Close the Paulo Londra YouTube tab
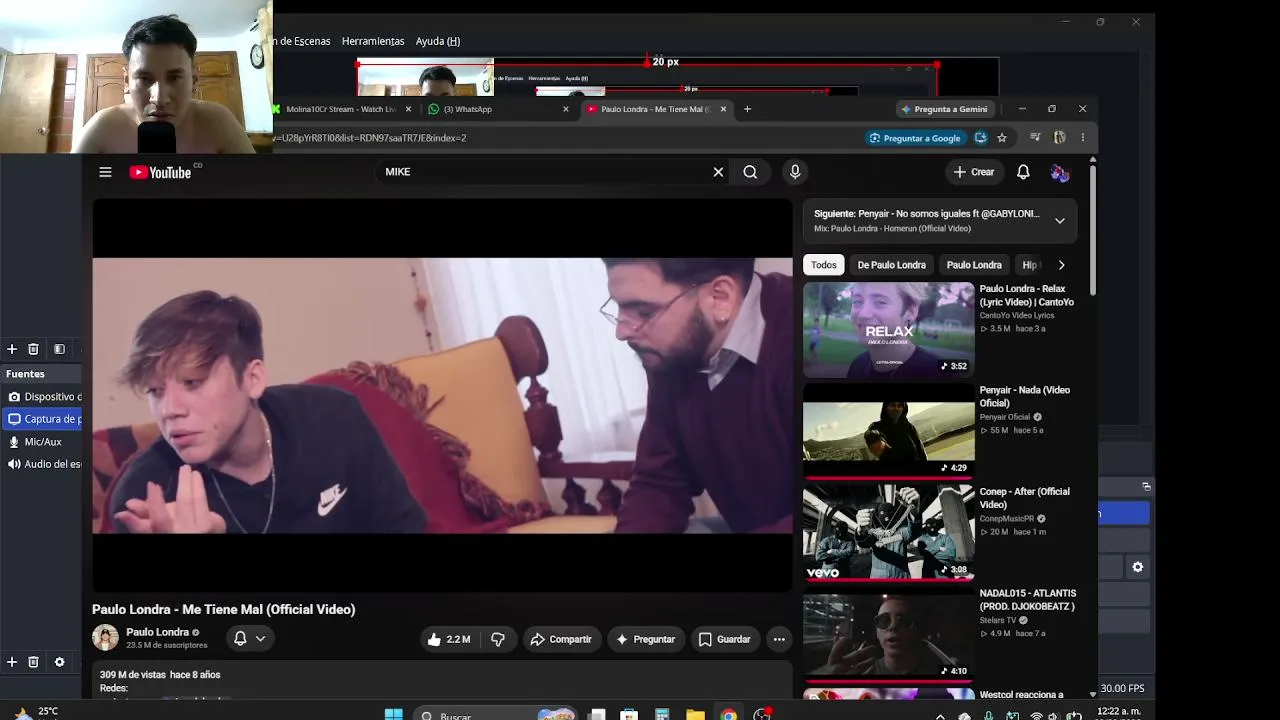 (723, 109)
